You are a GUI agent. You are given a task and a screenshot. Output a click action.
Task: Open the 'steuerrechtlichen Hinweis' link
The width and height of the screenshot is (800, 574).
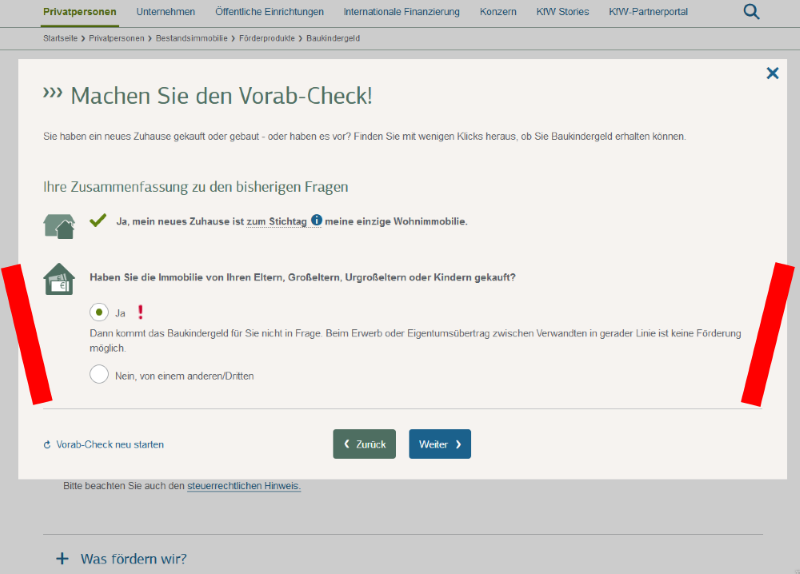[243, 486]
